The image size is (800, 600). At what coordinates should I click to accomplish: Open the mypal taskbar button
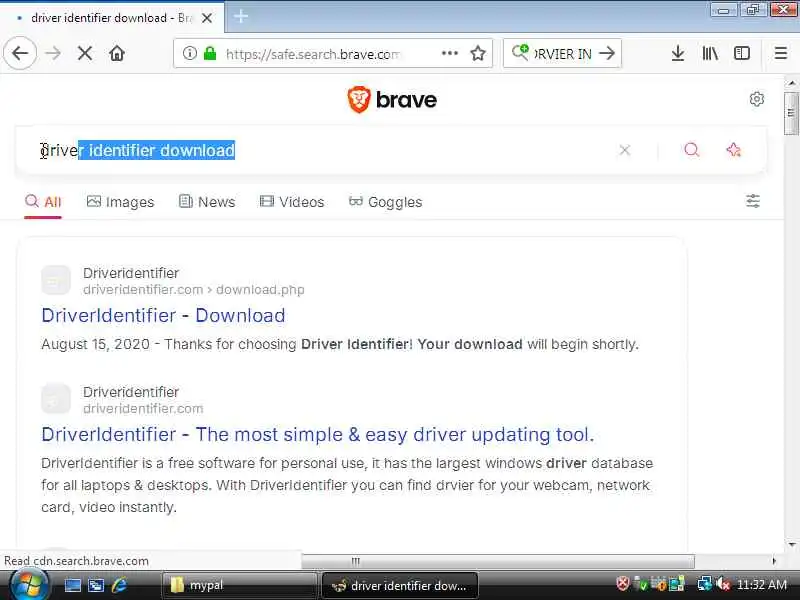tap(239, 585)
